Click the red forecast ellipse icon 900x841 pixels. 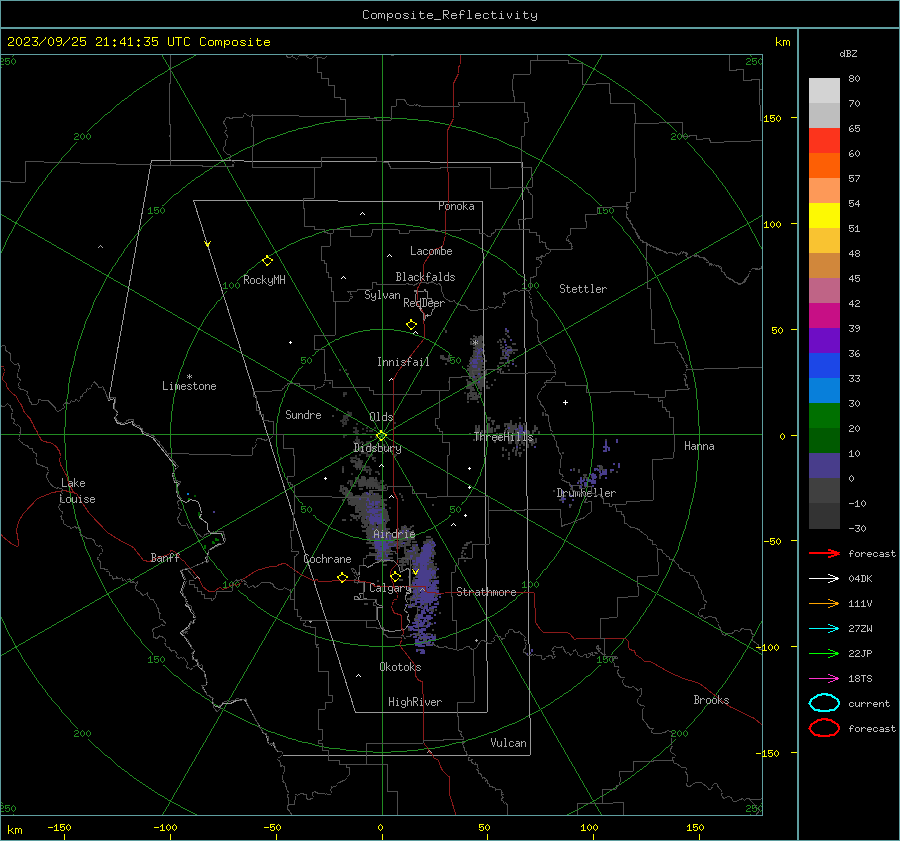(x=824, y=728)
